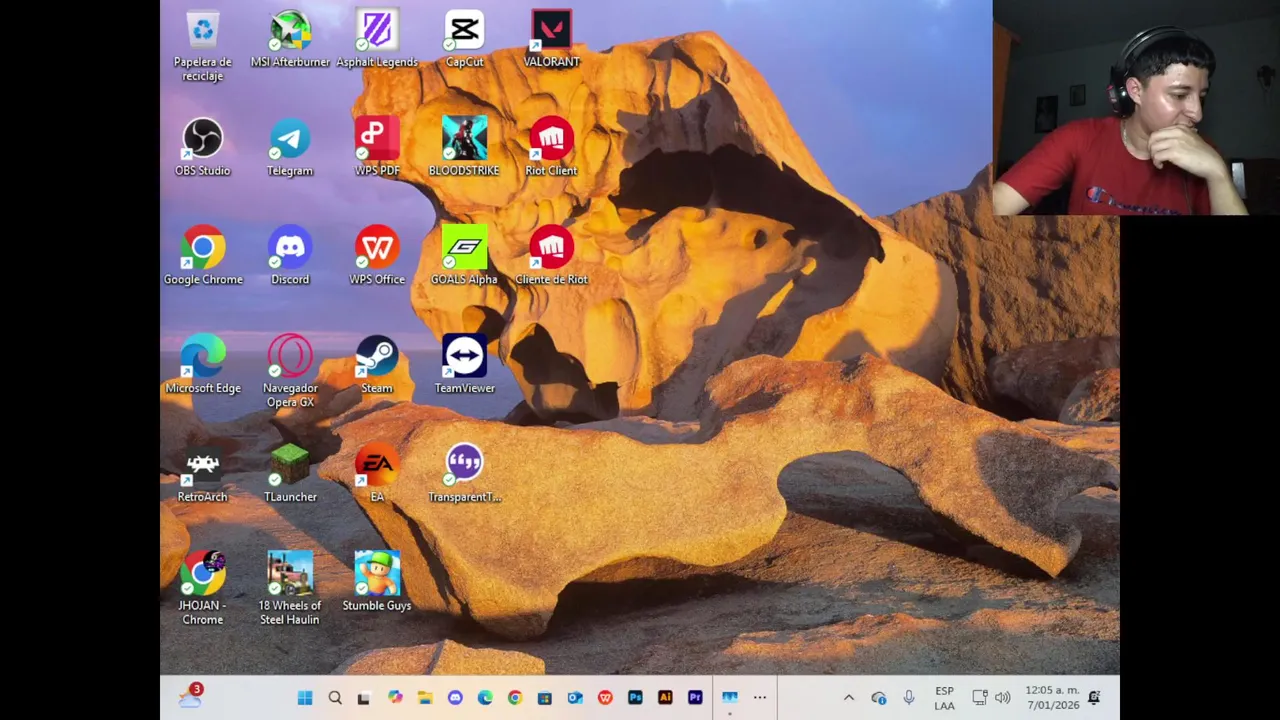Select the Asphalt Legends desktop icon
This screenshot has width=1280, height=720.
tap(377, 40)
